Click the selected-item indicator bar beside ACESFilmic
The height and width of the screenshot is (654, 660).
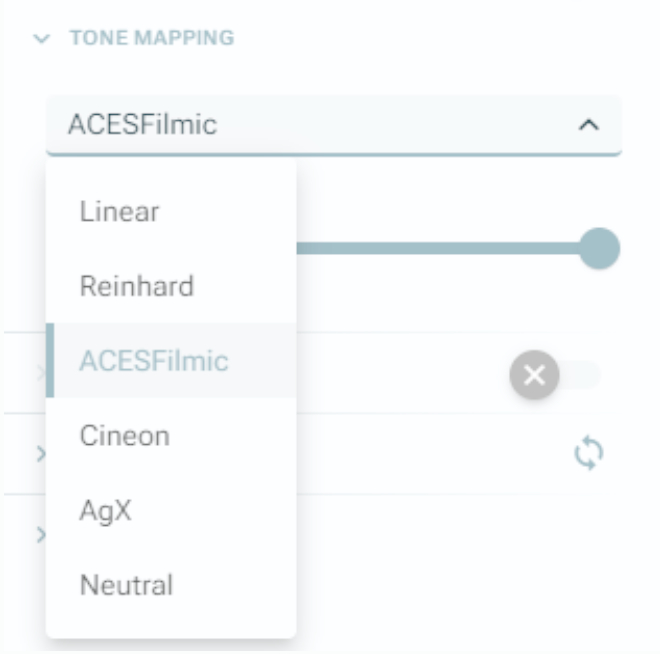pyautogui.click(x=50, y=361)
